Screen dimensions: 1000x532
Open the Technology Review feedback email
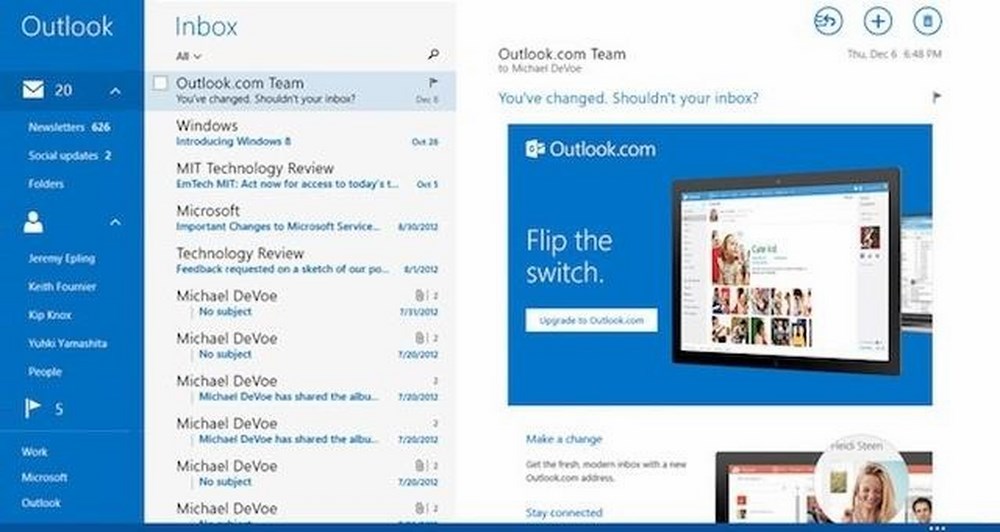click(300, 260)
